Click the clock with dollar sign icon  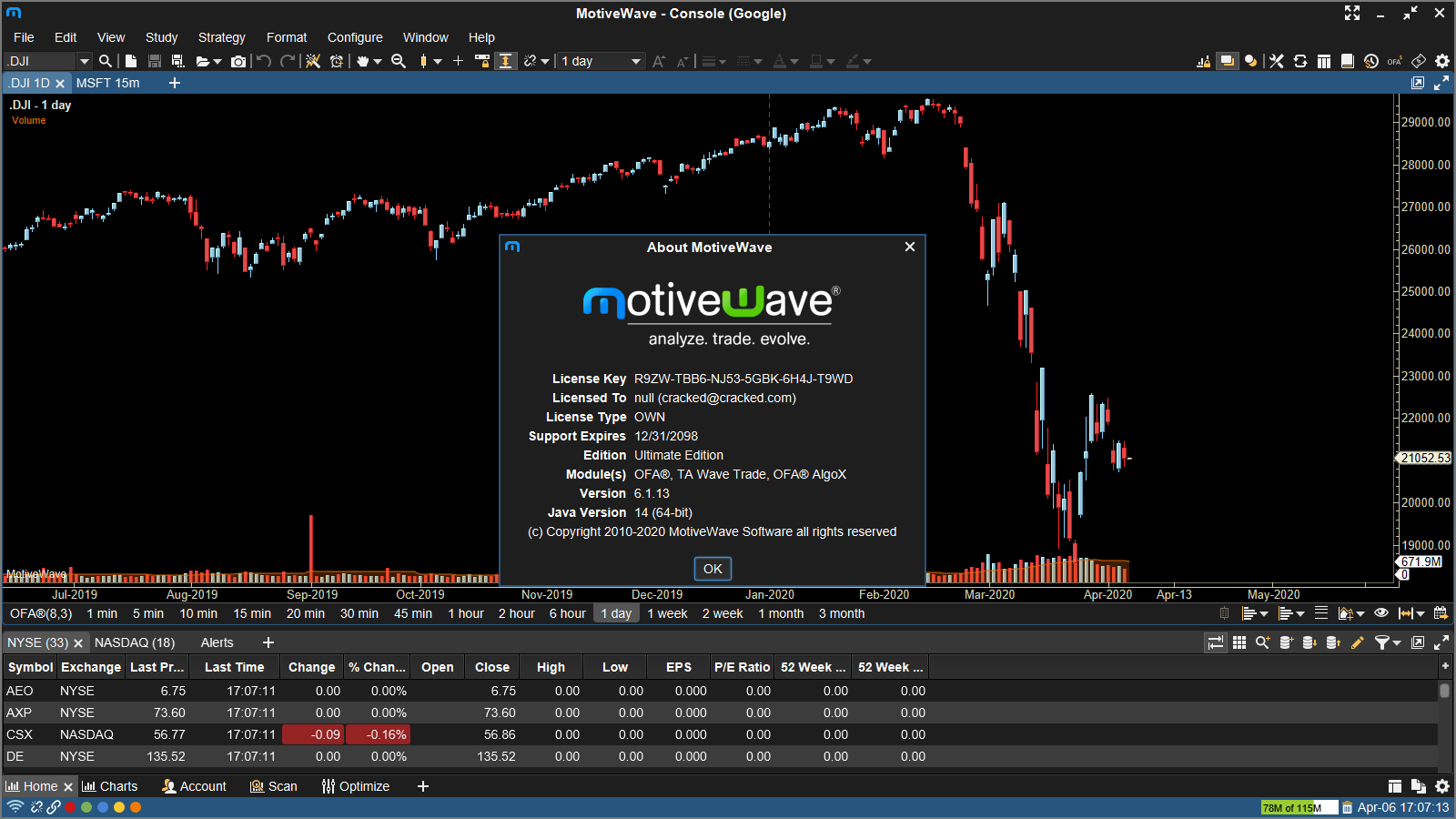(1371, 61)
